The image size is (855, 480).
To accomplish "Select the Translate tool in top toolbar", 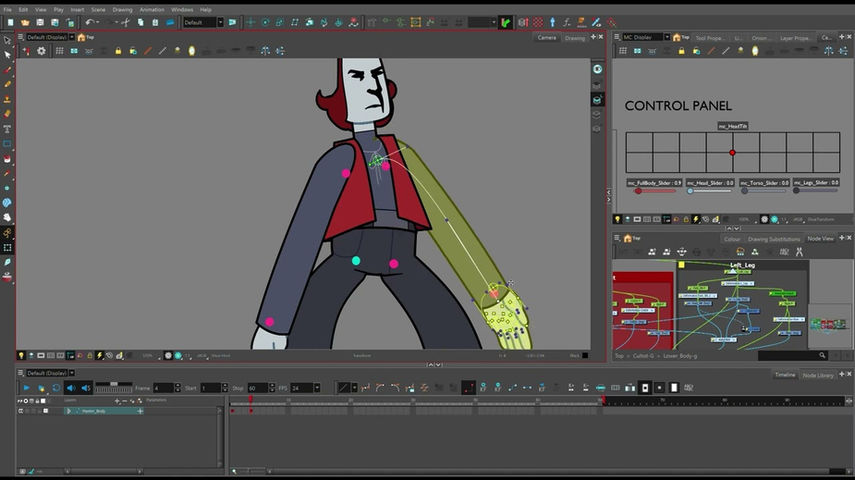I will 250,22.
